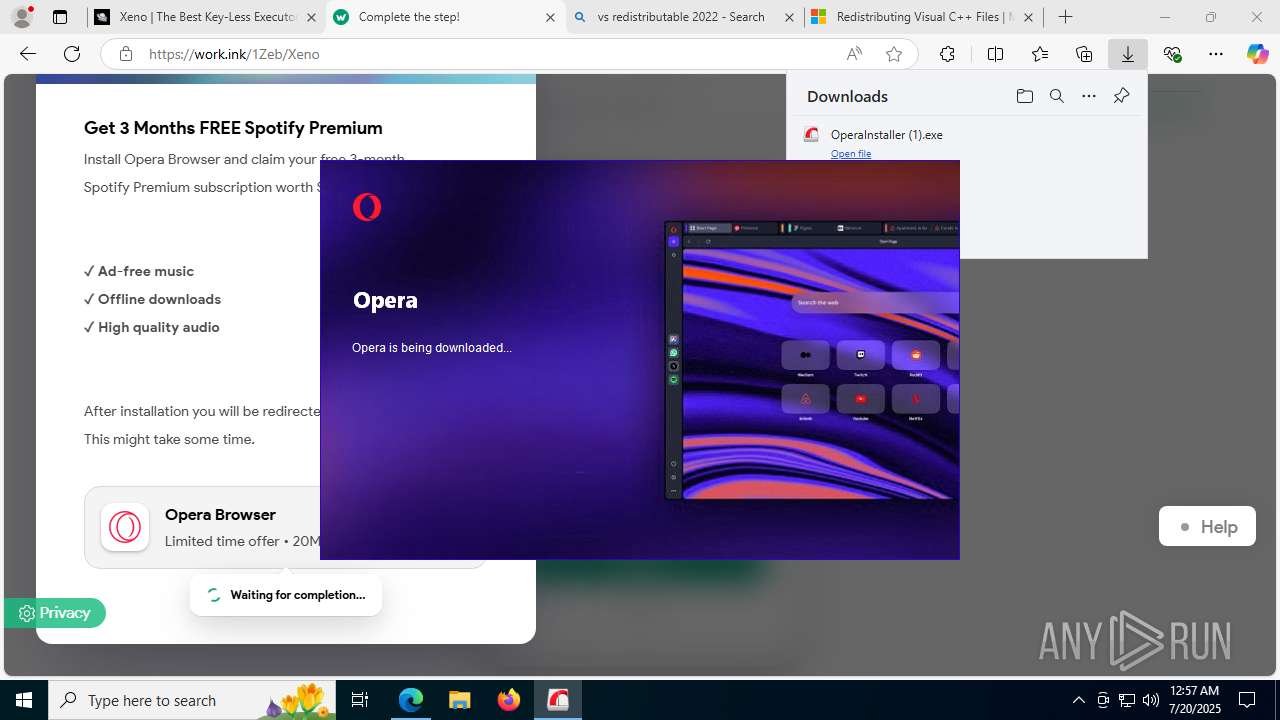The width and height of the screenshot is (1280, 720).
Task: Click the taskbar clock and date
Action: [1194, 700]
